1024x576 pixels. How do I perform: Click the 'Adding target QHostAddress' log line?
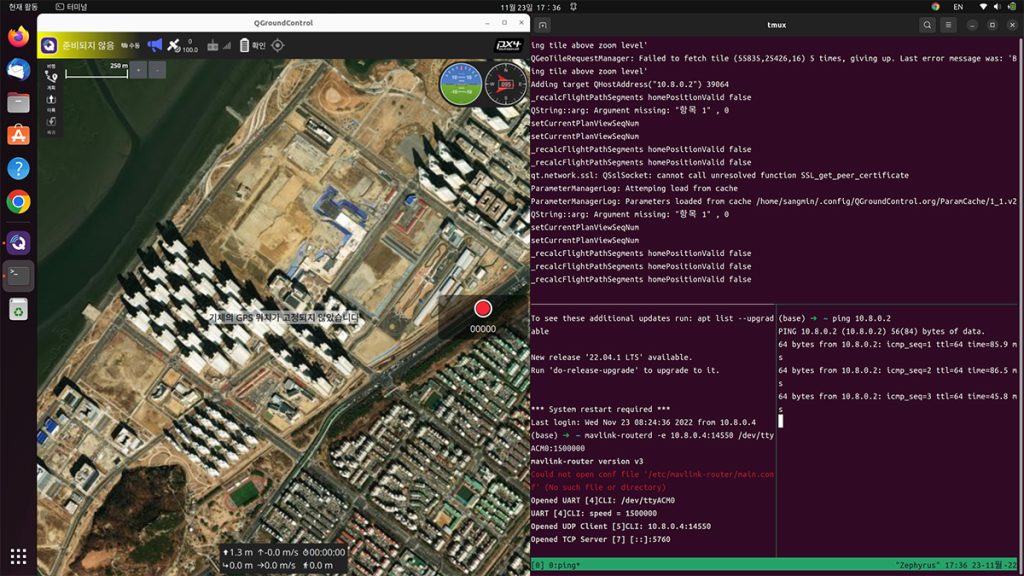click(x=630, y=84)
